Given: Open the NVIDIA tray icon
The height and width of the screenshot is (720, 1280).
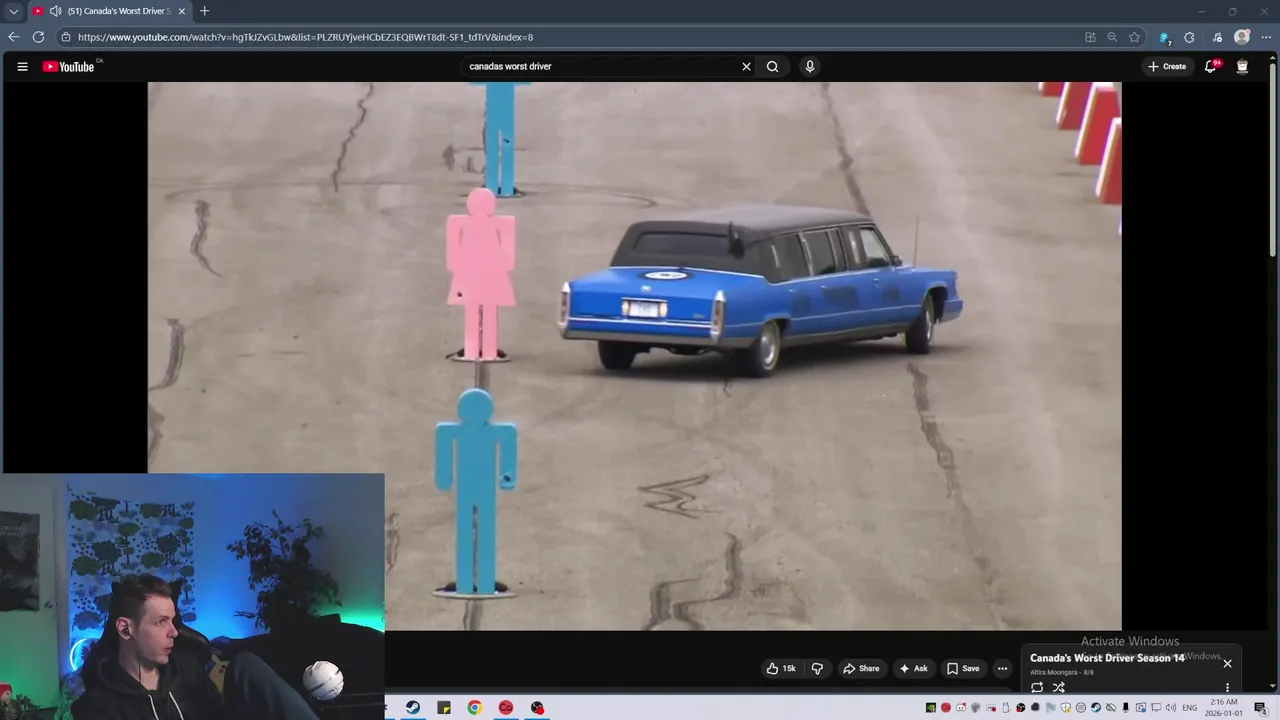Looking at the screenshot, I should (930, 708).
